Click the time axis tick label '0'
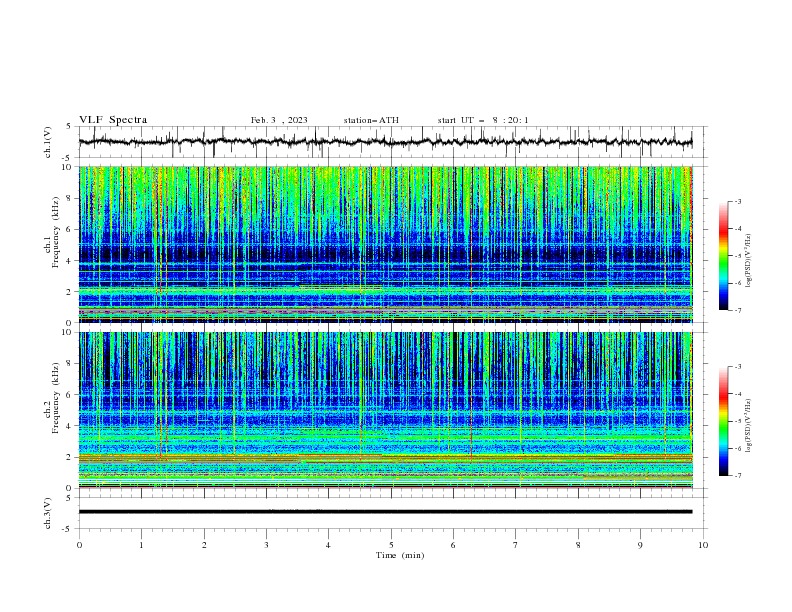 79,545
